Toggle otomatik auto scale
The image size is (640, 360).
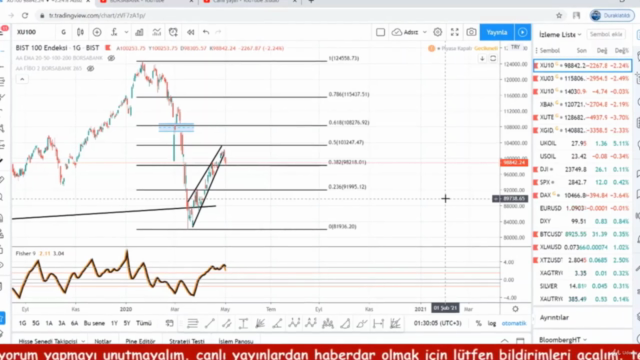point(514,323)
